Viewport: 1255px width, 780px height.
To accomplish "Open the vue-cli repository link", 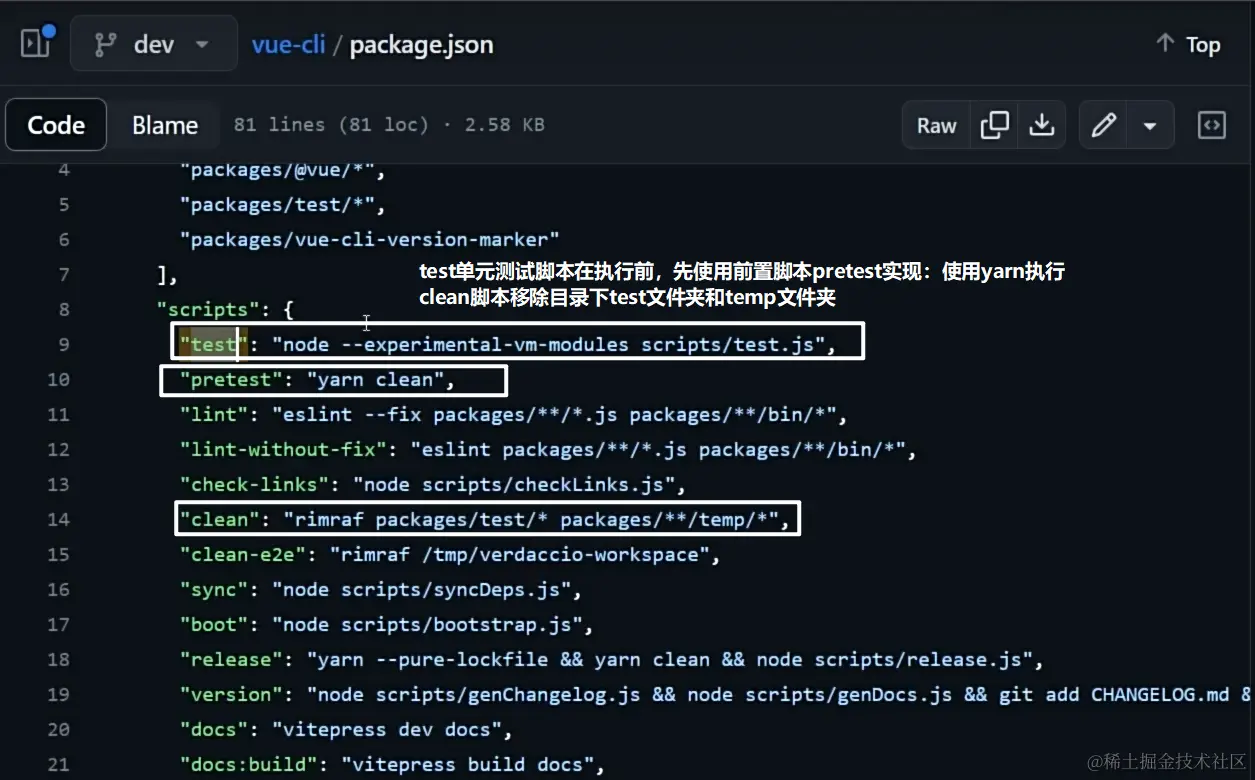I will coord(288,45).
